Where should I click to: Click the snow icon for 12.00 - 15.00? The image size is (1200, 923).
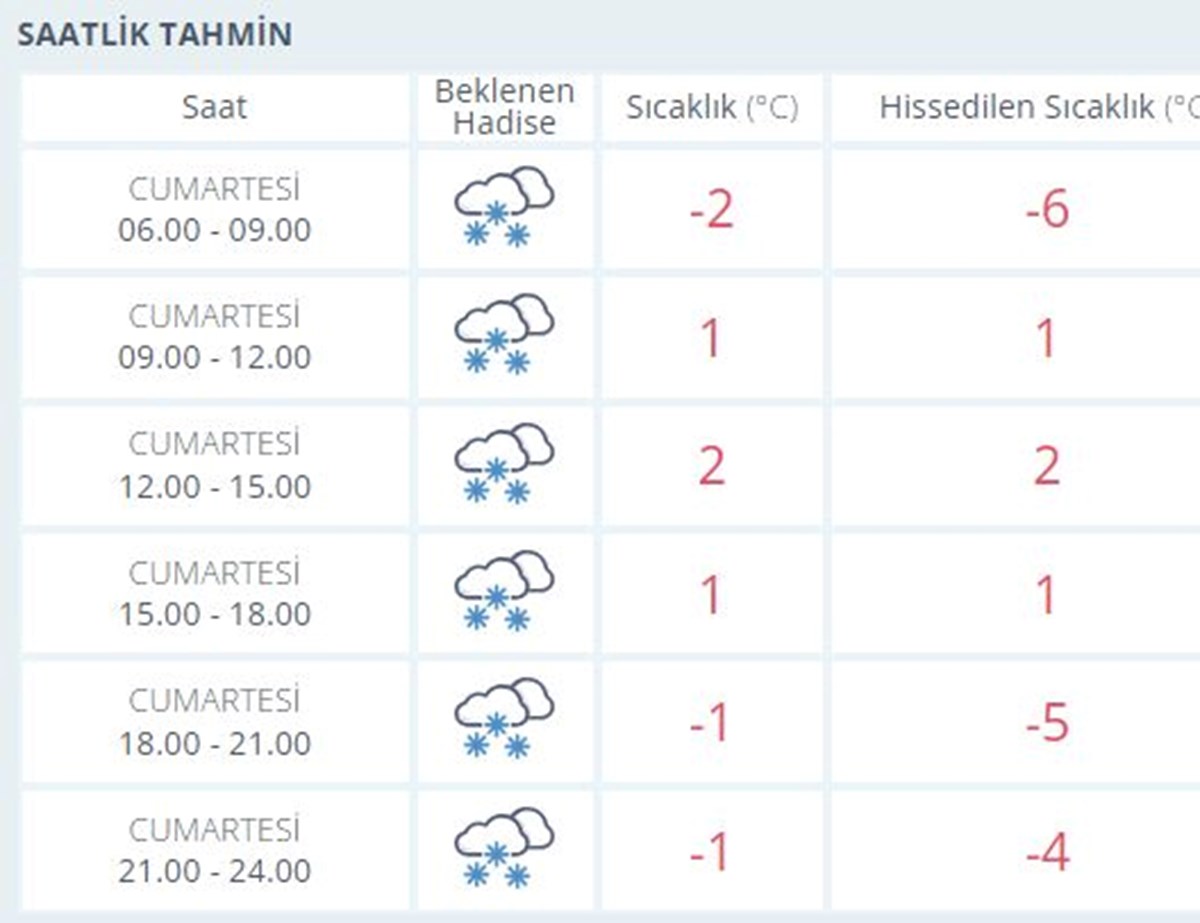(504, 465)
